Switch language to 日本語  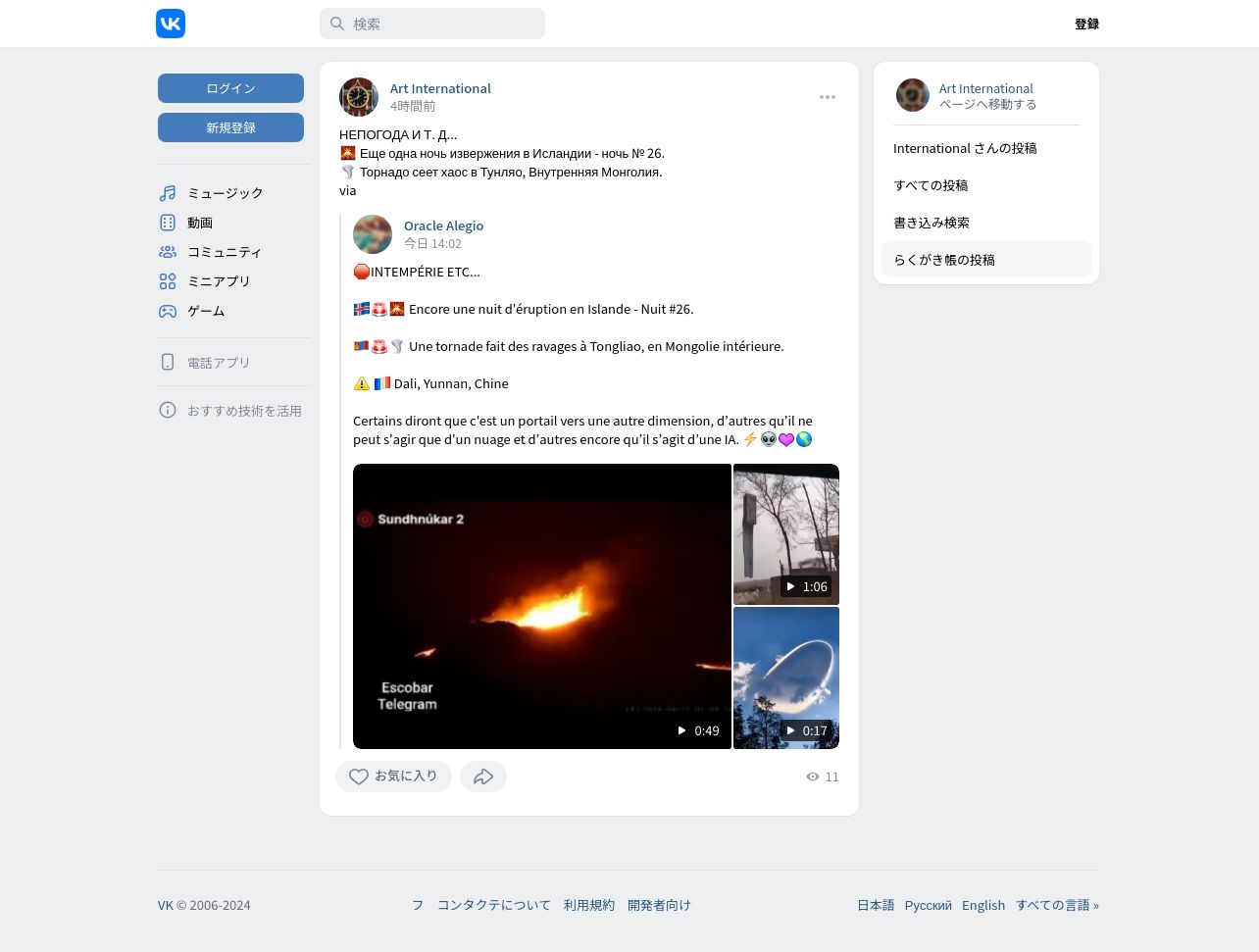click(876, 905)
